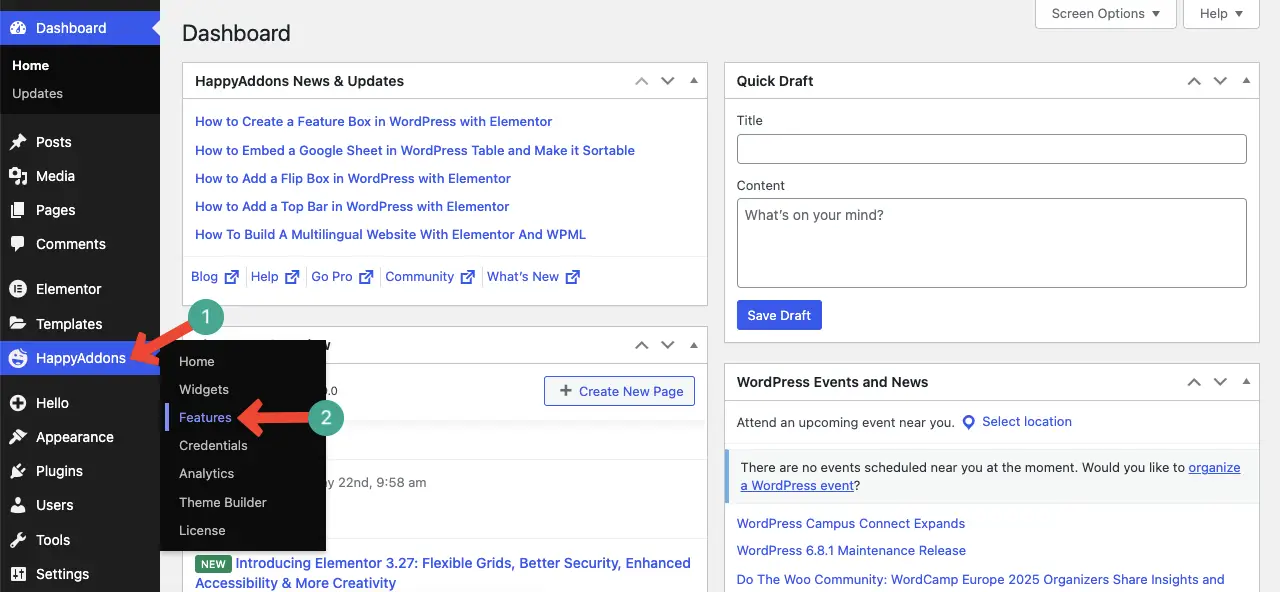Image resolution: width=1280 pixels, height=592 pixels.
Task: Toggle the Quick Draft panel collapse arrow
Action: (1246, 81)
